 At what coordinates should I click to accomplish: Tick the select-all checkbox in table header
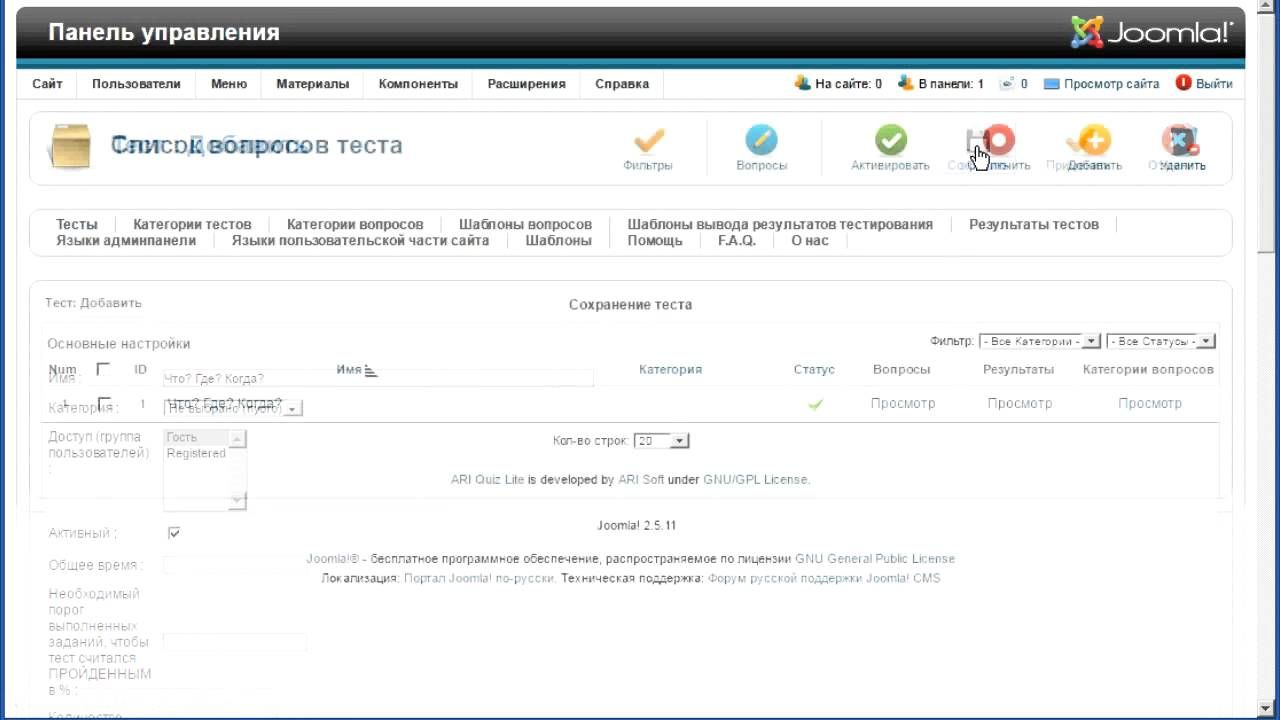pyautogui.click(x=103, y=369)
